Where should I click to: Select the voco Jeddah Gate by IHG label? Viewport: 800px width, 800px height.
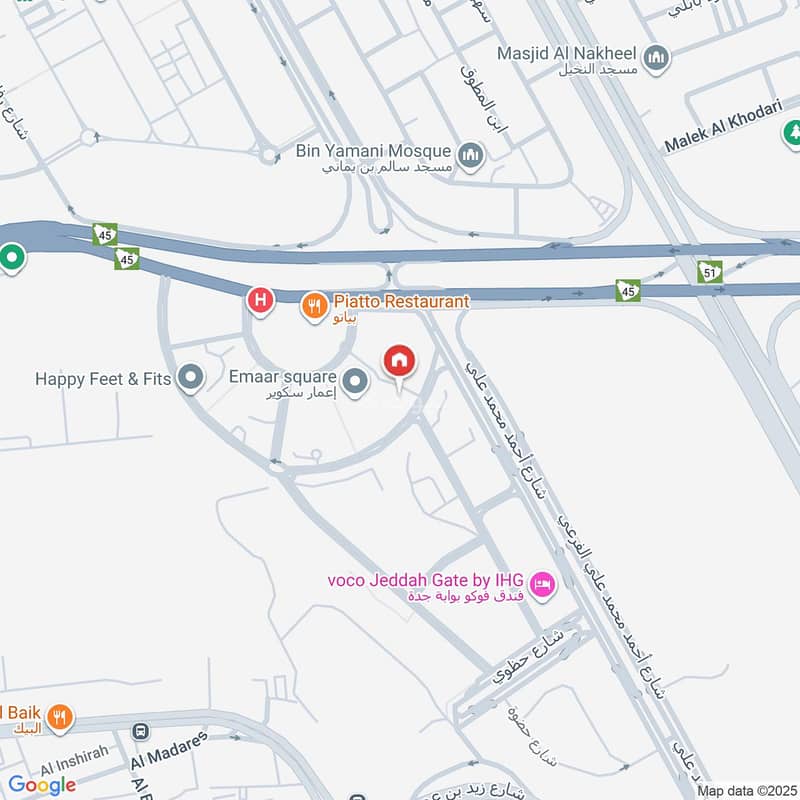click(x=426, y=581)
